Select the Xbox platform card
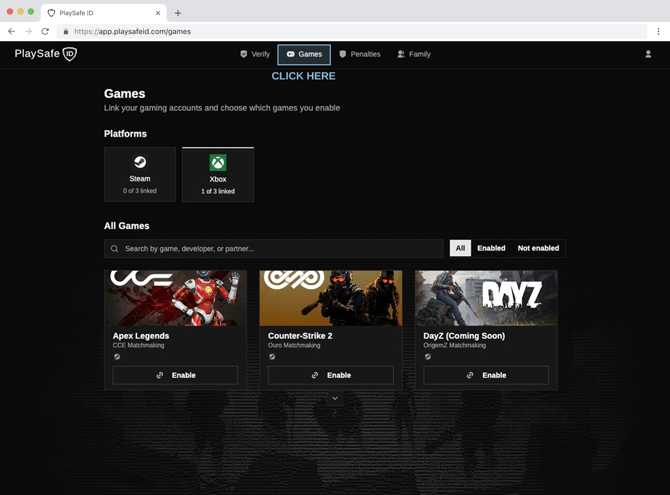Image resolution: width=670 pixels, height=495 pixels. click(218, 174)
